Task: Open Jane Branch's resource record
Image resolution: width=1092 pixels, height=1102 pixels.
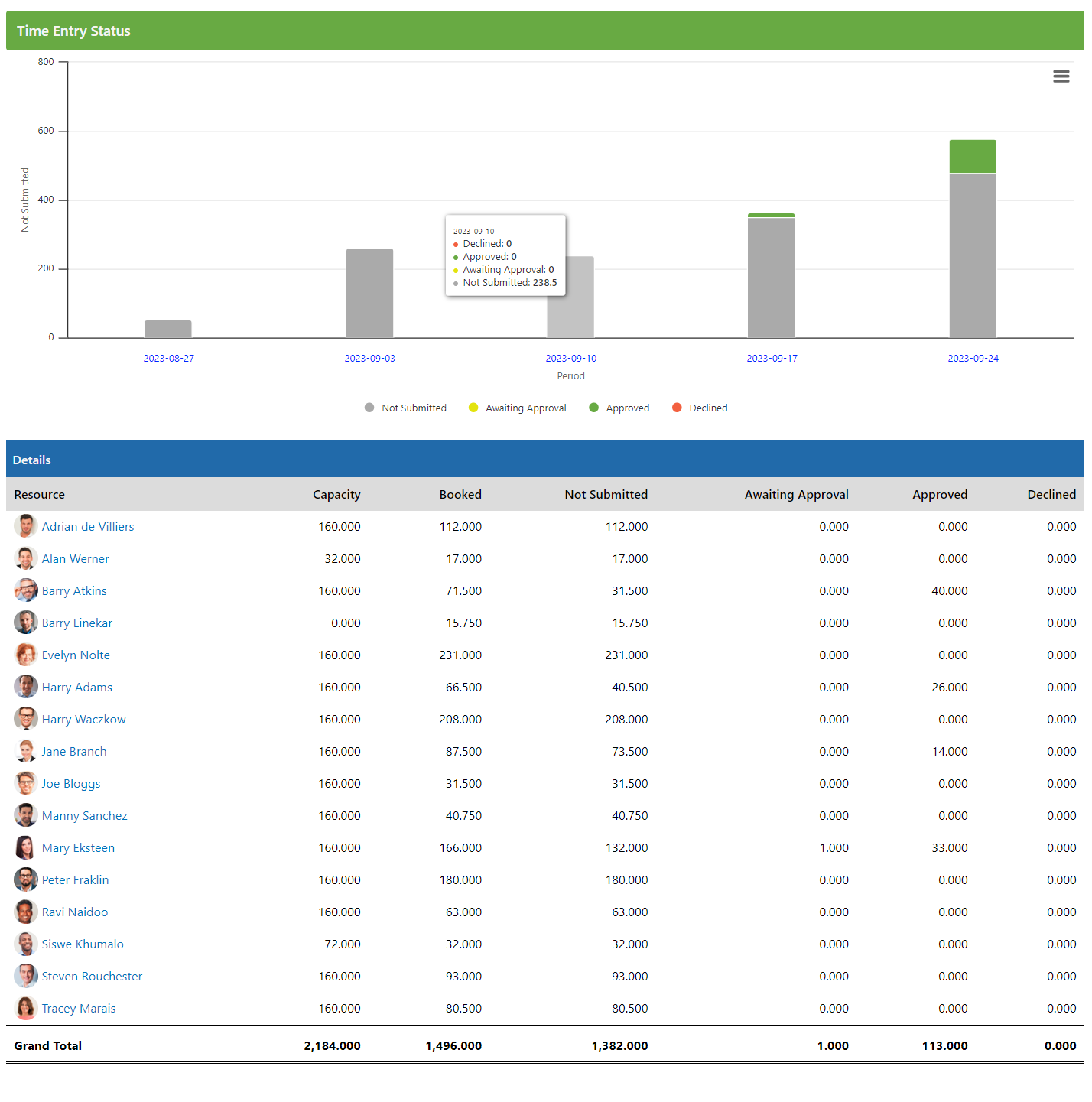Action: pyautogui.click(x=74, y=751)
